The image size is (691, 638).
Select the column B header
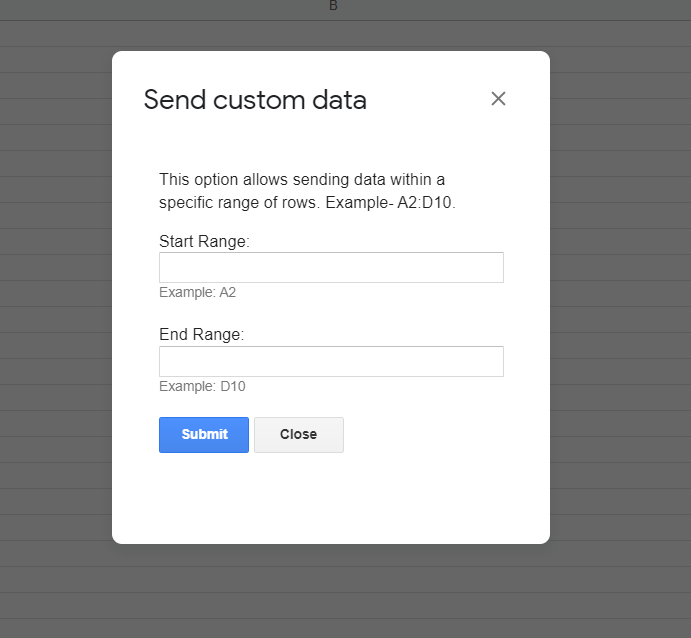(333, 6)
